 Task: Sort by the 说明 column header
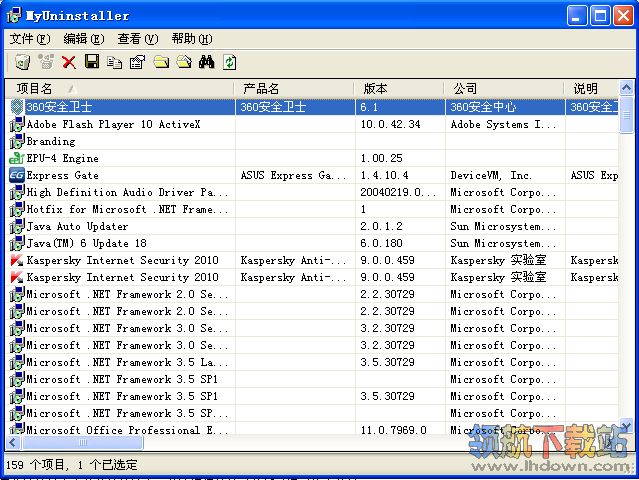tap(592, 88)
